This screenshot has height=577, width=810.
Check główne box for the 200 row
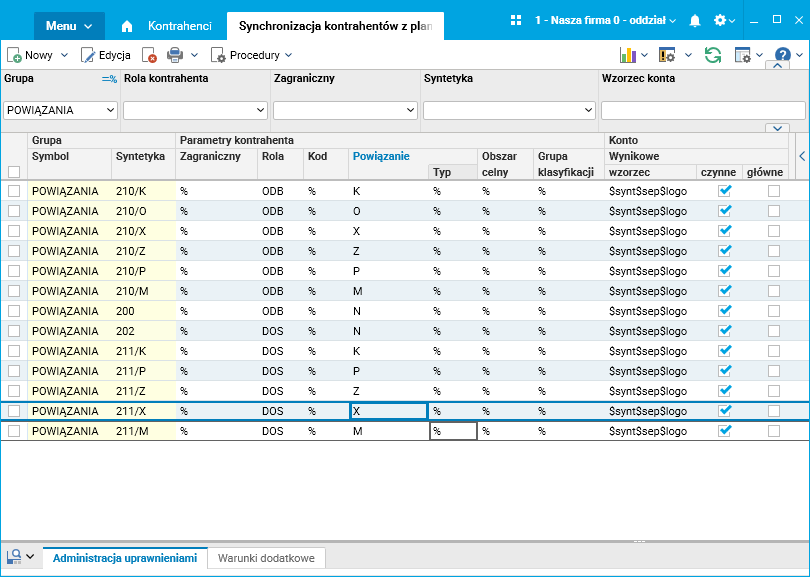[x=773, y=310]
